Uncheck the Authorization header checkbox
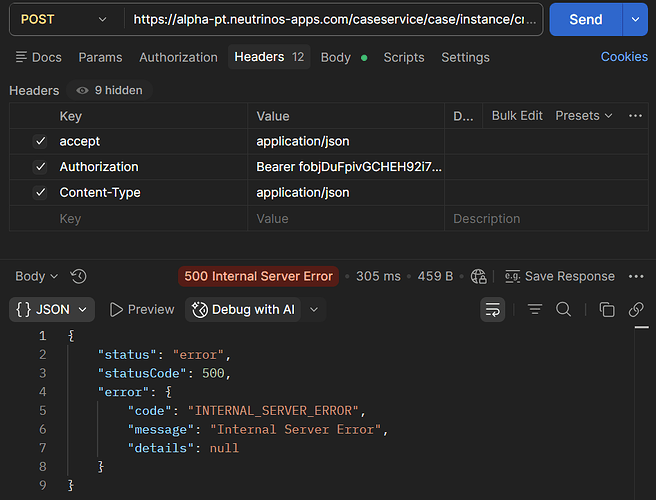This screenshot has height=500, width=656. pos(40,167)
